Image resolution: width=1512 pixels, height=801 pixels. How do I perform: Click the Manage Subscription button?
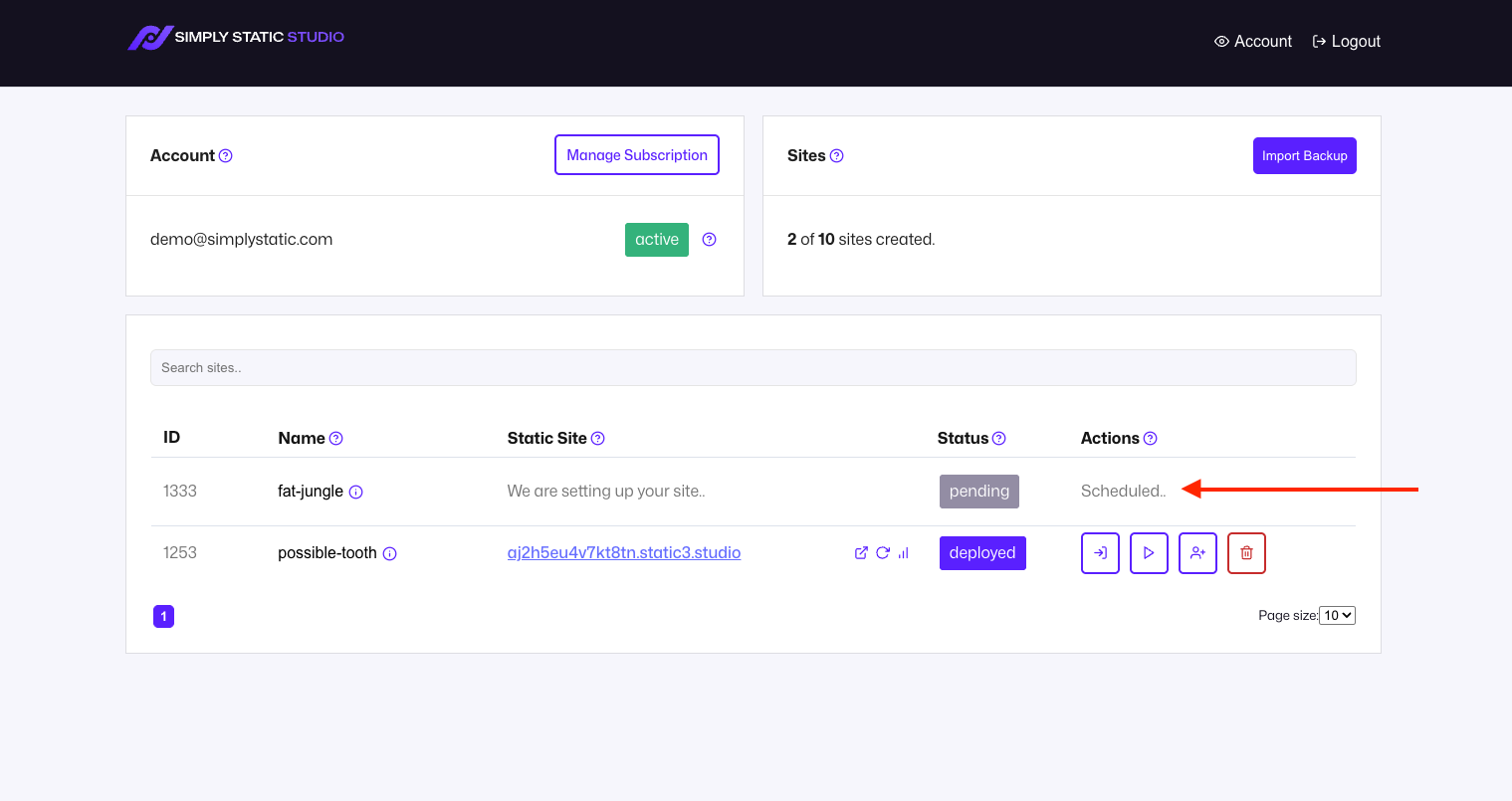tap(637, 154)
